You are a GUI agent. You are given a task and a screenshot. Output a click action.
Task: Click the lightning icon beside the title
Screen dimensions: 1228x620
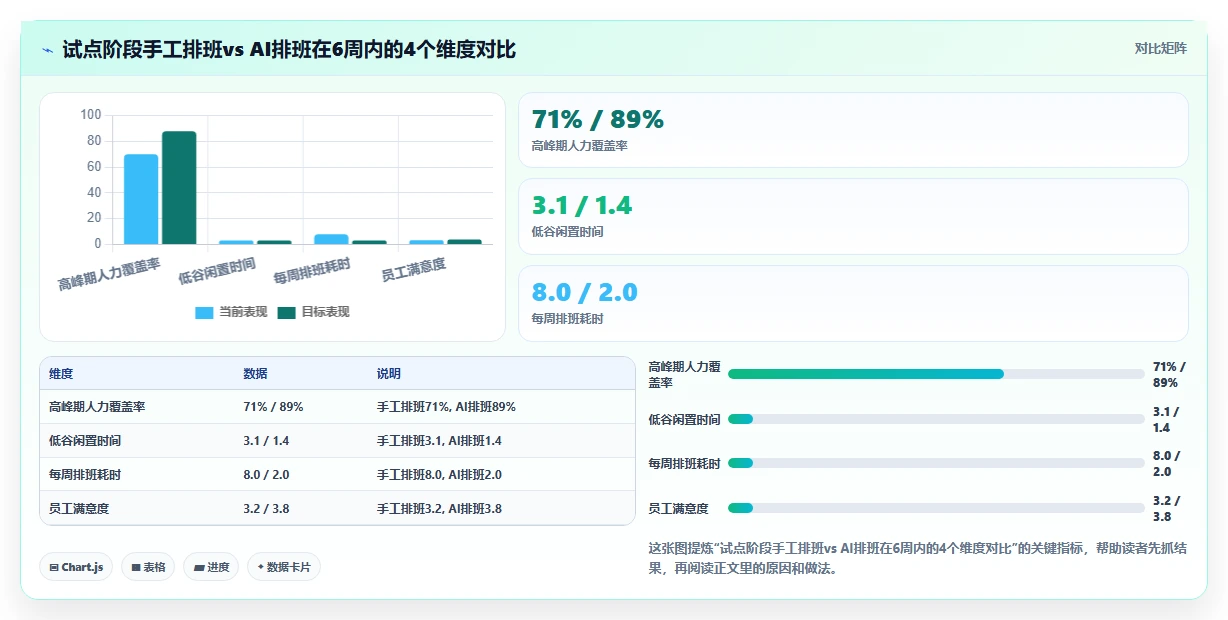point(48,49)
